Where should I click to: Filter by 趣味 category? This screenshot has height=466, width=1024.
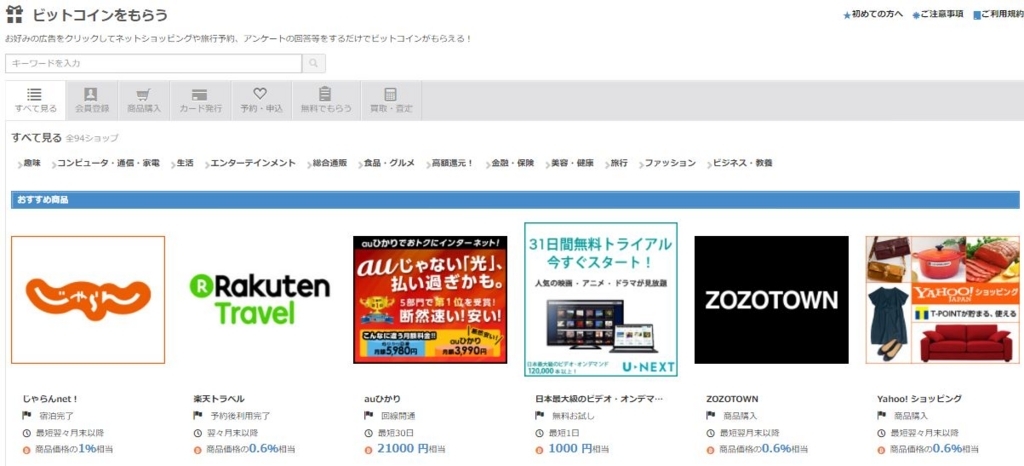32,163
